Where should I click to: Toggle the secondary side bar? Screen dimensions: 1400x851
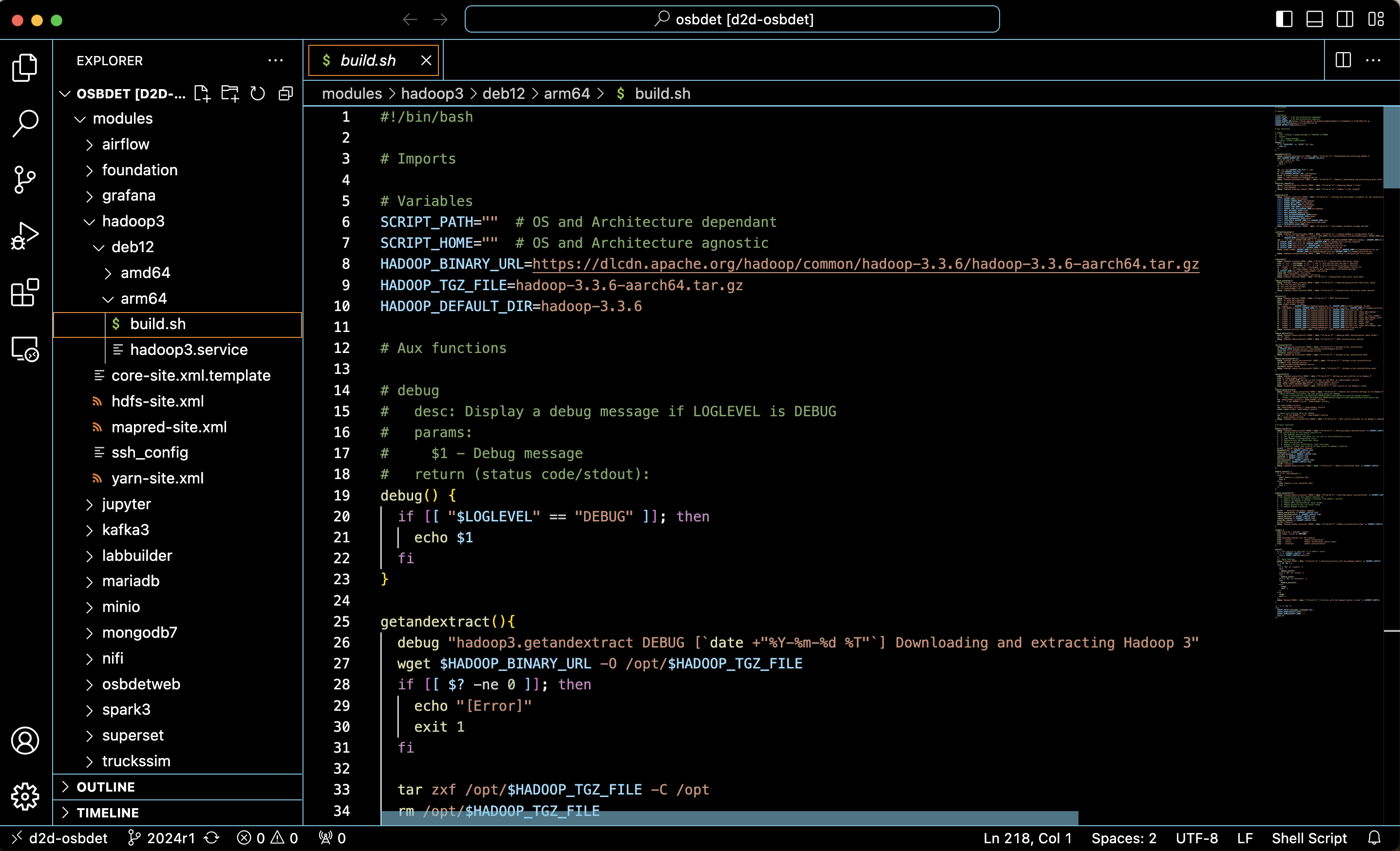(1345, 19)
